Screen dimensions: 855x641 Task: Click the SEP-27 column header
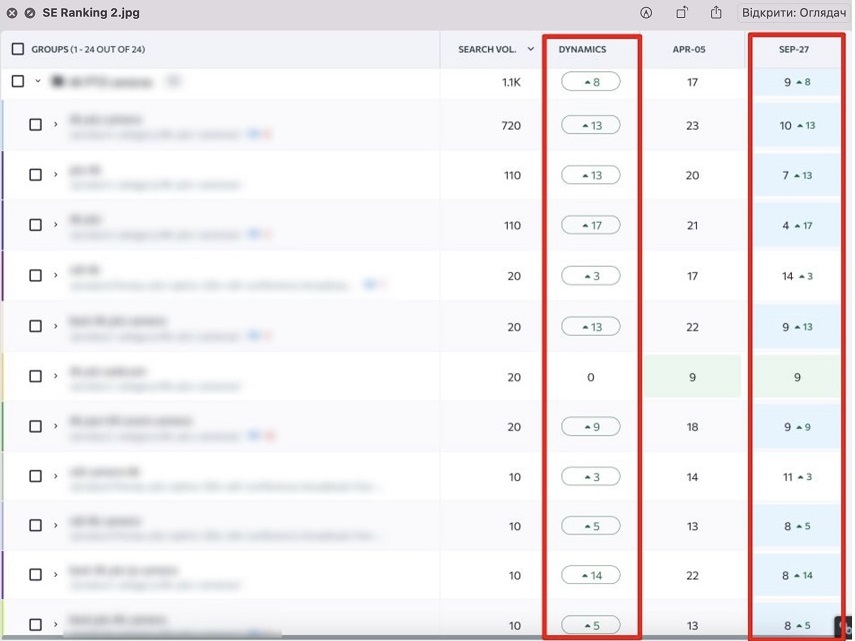[x=796, y=48]
